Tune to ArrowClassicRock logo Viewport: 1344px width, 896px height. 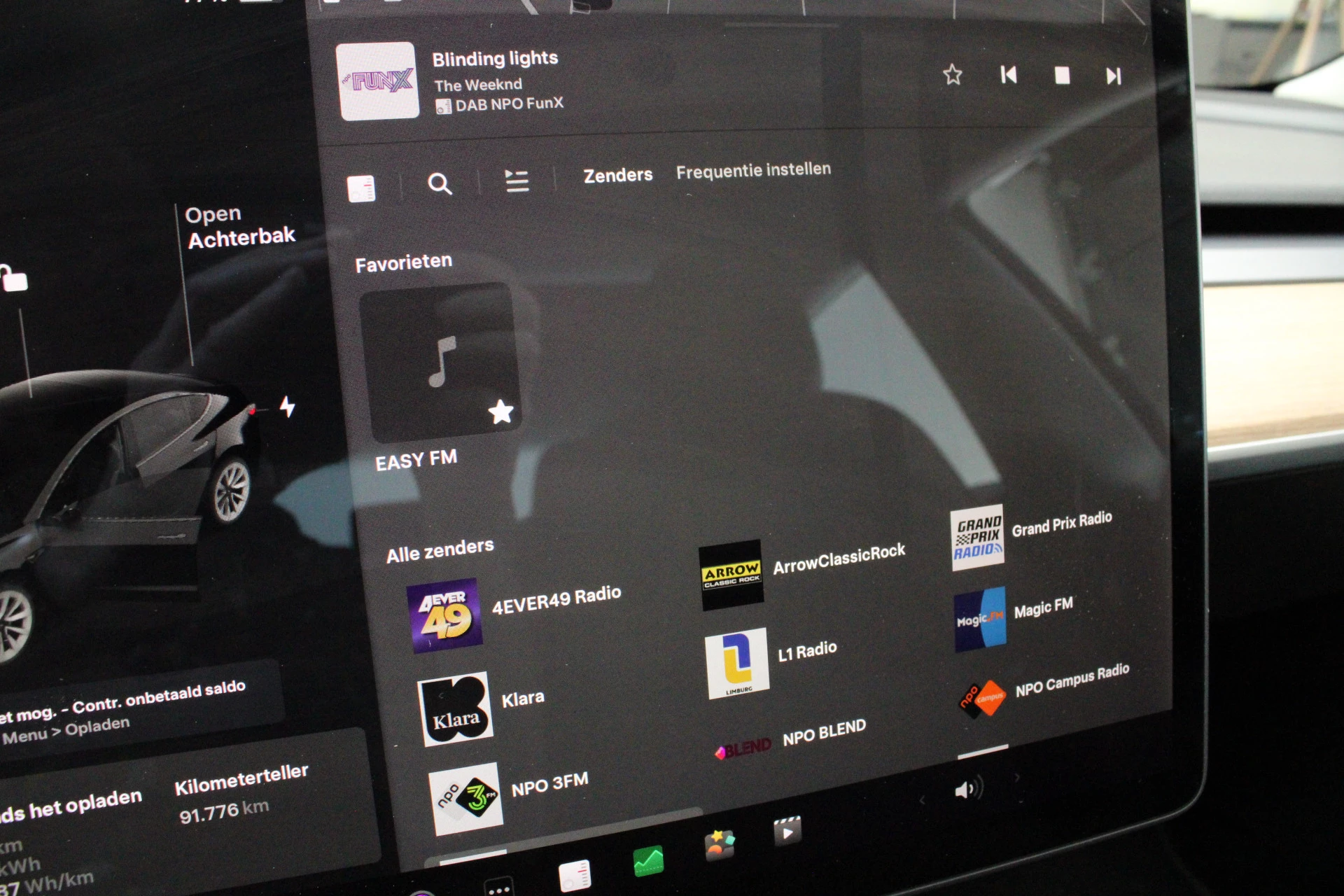[x=731, y=575]
